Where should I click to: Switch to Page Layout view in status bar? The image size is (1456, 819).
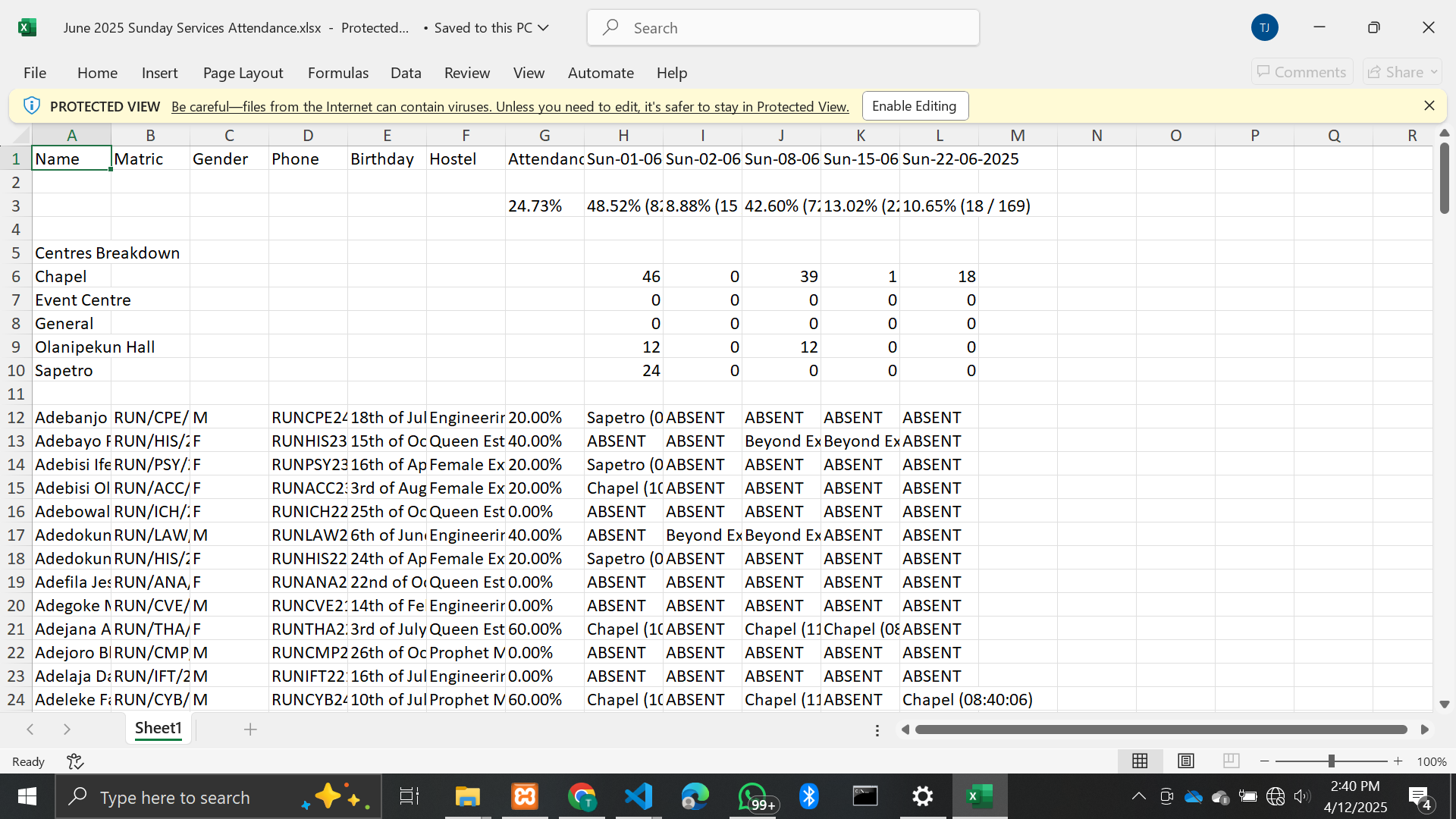tap(1186, 761)
